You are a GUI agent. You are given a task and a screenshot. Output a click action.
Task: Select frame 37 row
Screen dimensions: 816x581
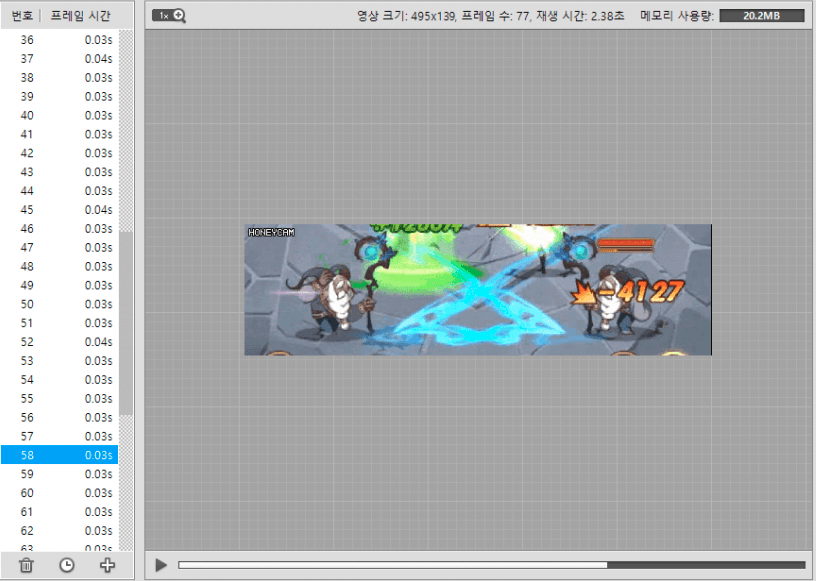click(x=59, y=58)
